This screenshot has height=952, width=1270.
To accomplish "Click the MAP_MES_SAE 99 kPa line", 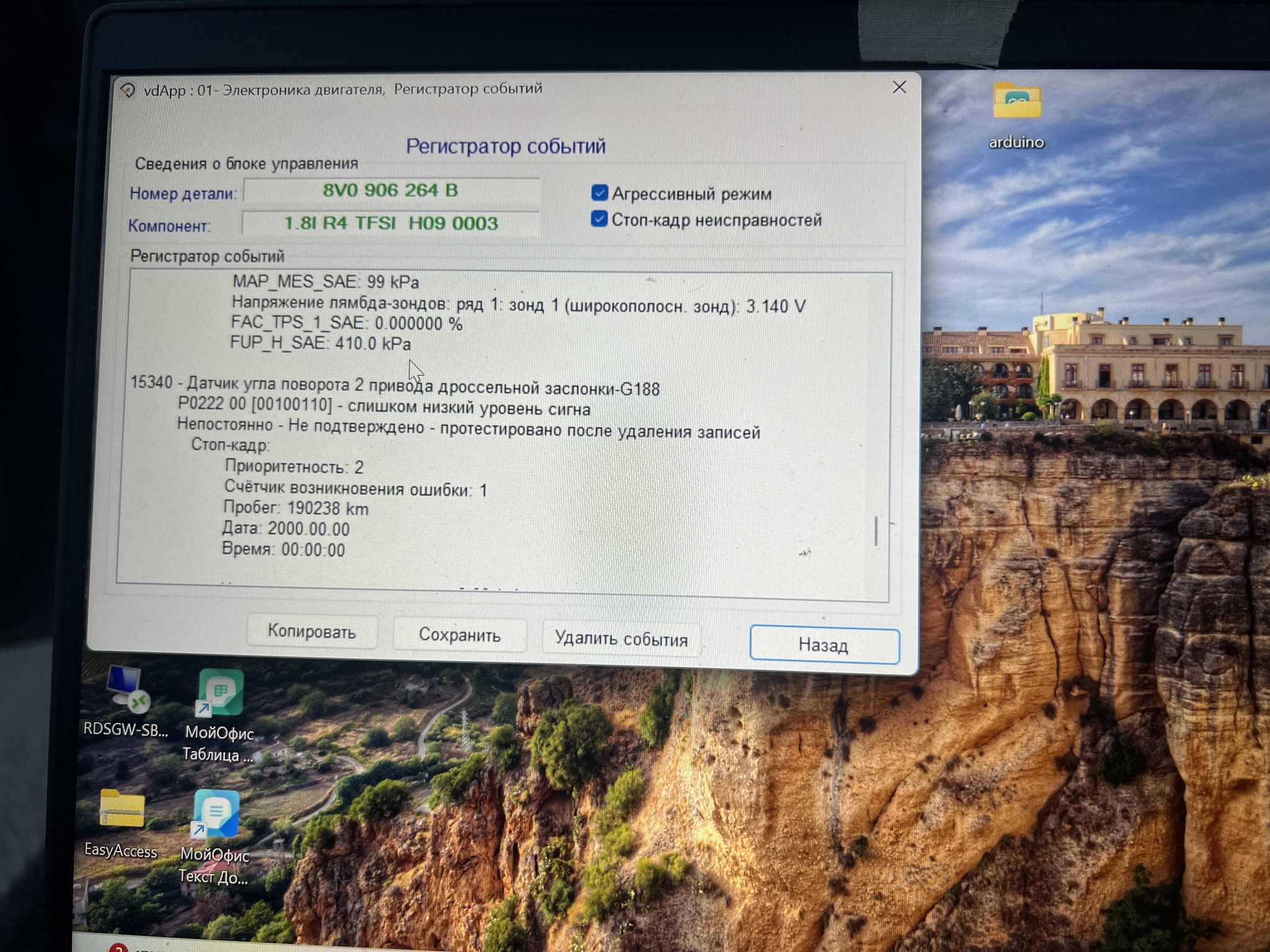I will [326, 282].
